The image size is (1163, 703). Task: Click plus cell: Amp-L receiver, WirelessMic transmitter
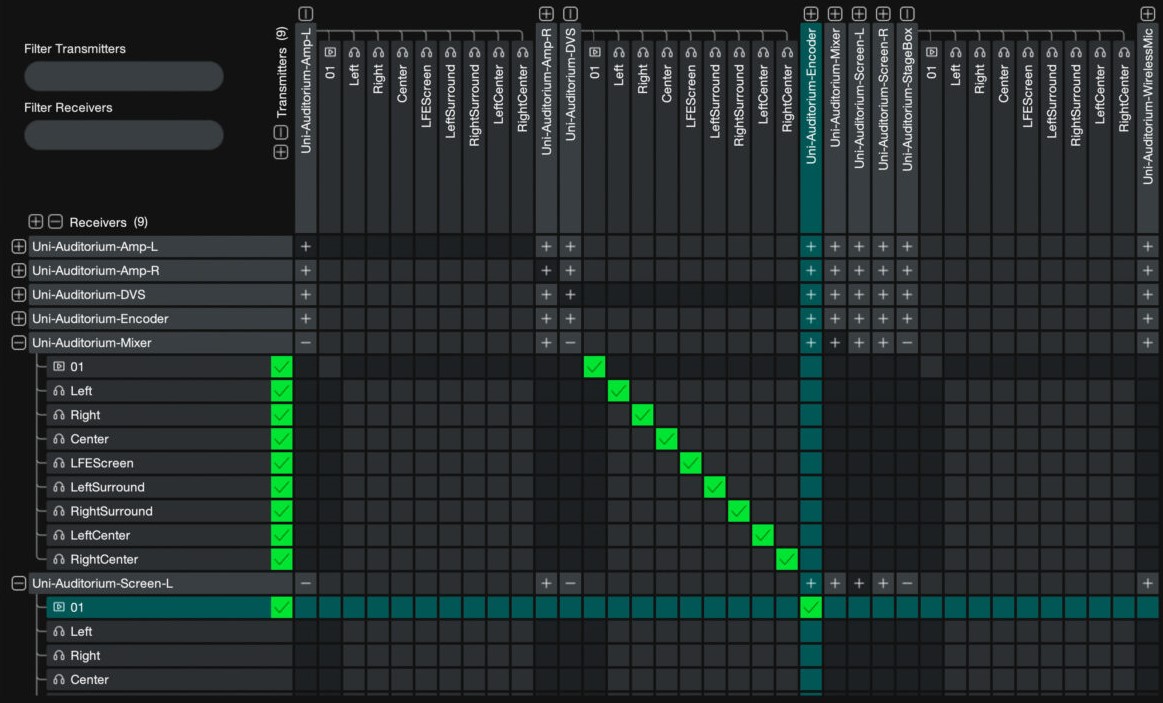coord(1147,246)
